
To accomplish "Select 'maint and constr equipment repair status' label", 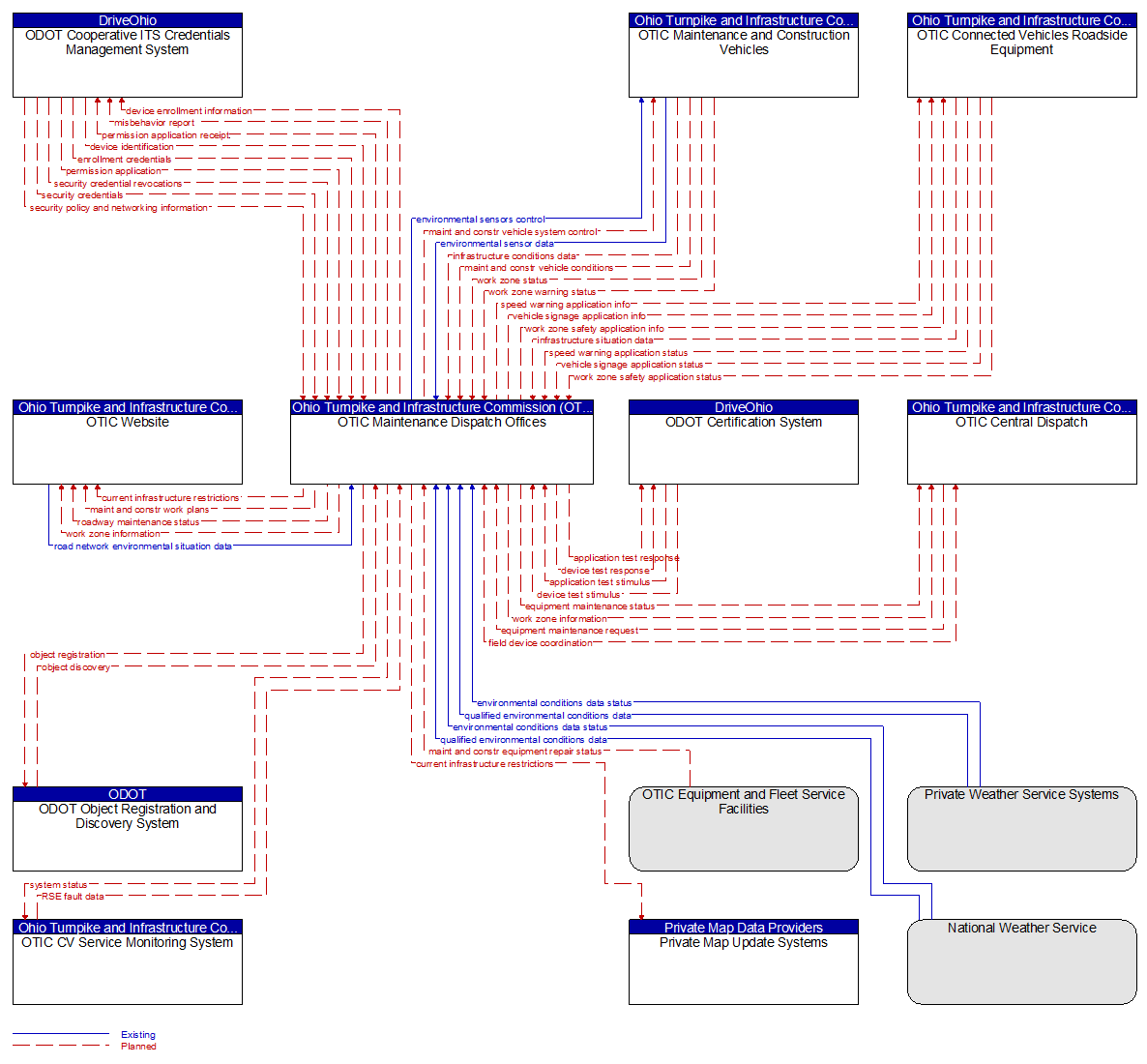I will [515, 752].
